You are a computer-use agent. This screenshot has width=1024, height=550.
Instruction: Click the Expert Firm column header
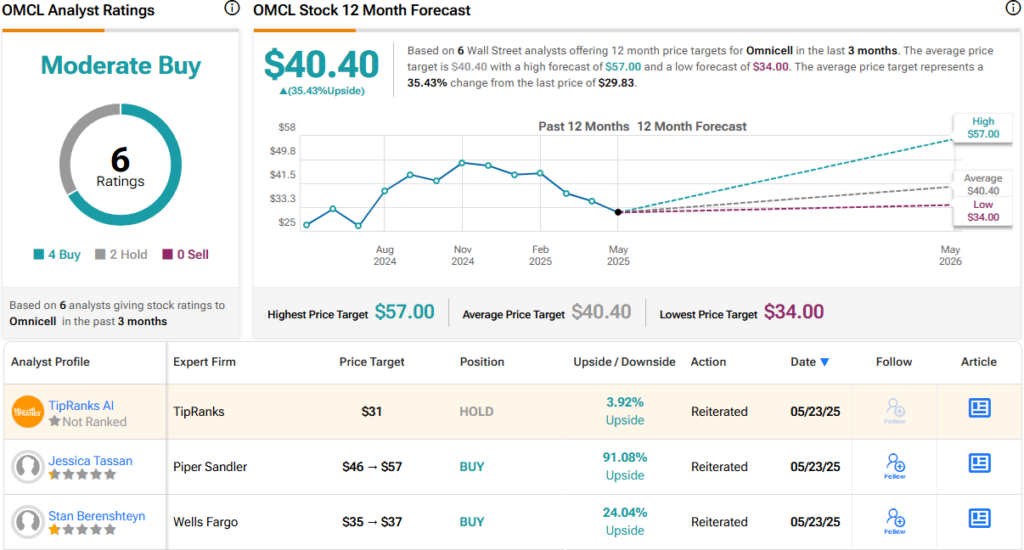click(204, 362)
